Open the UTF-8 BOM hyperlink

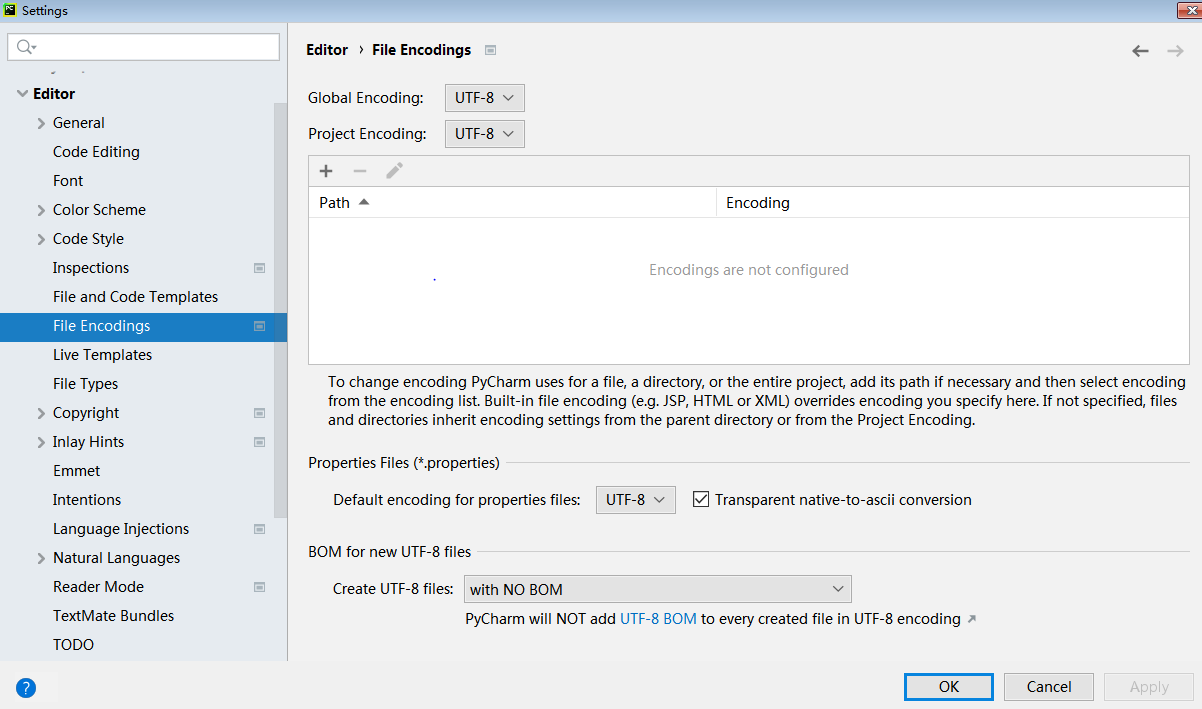click(x=658, y=619)
